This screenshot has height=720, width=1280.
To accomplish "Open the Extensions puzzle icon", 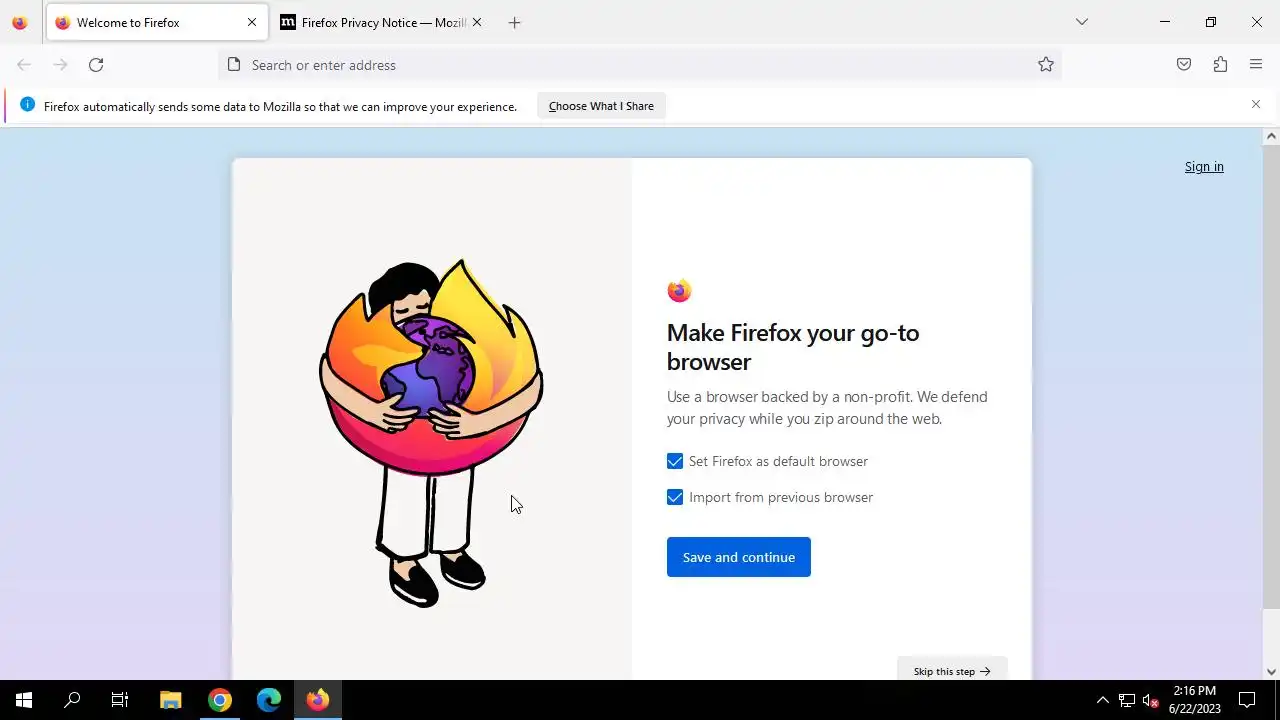I will click(1220, 65).
